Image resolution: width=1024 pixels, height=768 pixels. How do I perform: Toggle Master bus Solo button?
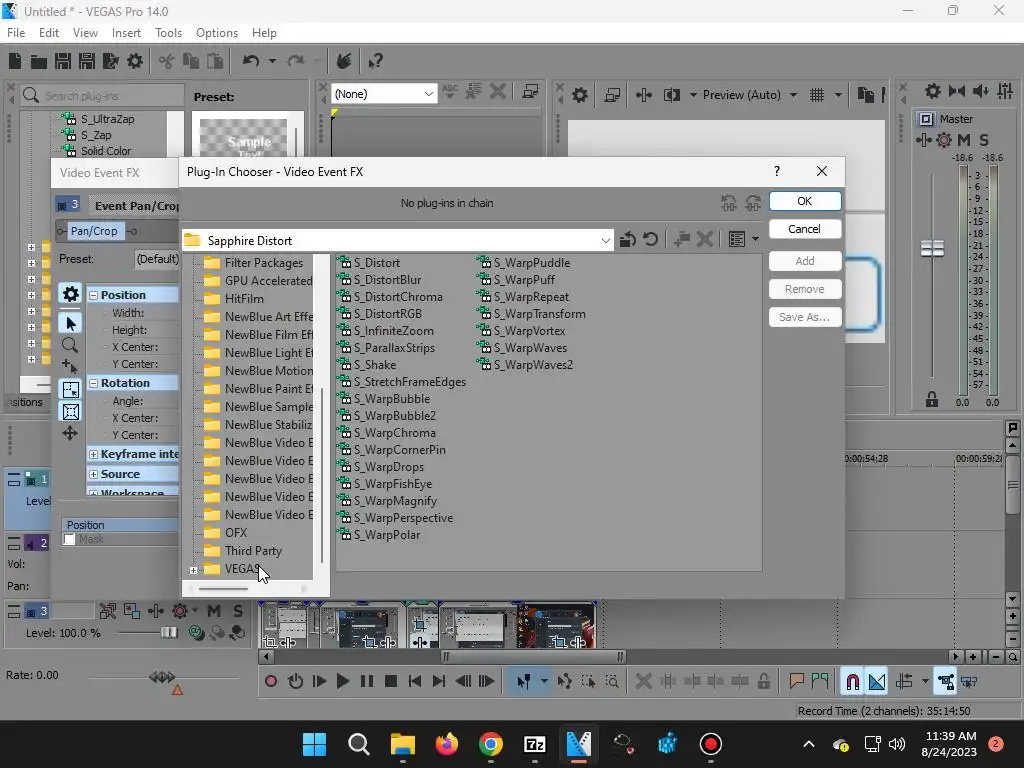[x=984, y=140]
